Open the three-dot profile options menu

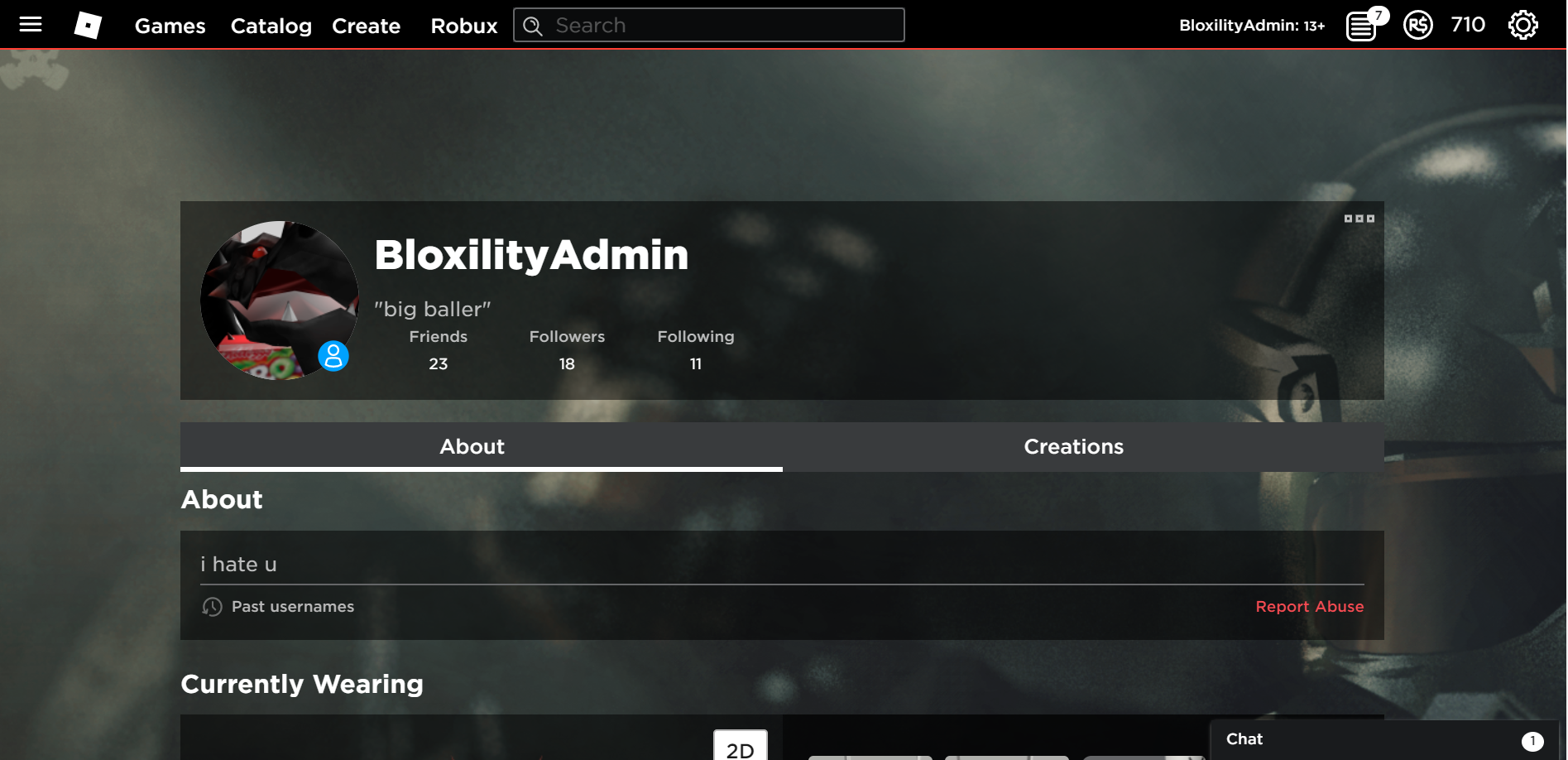pyautogui.click(x=1359, y=219)
